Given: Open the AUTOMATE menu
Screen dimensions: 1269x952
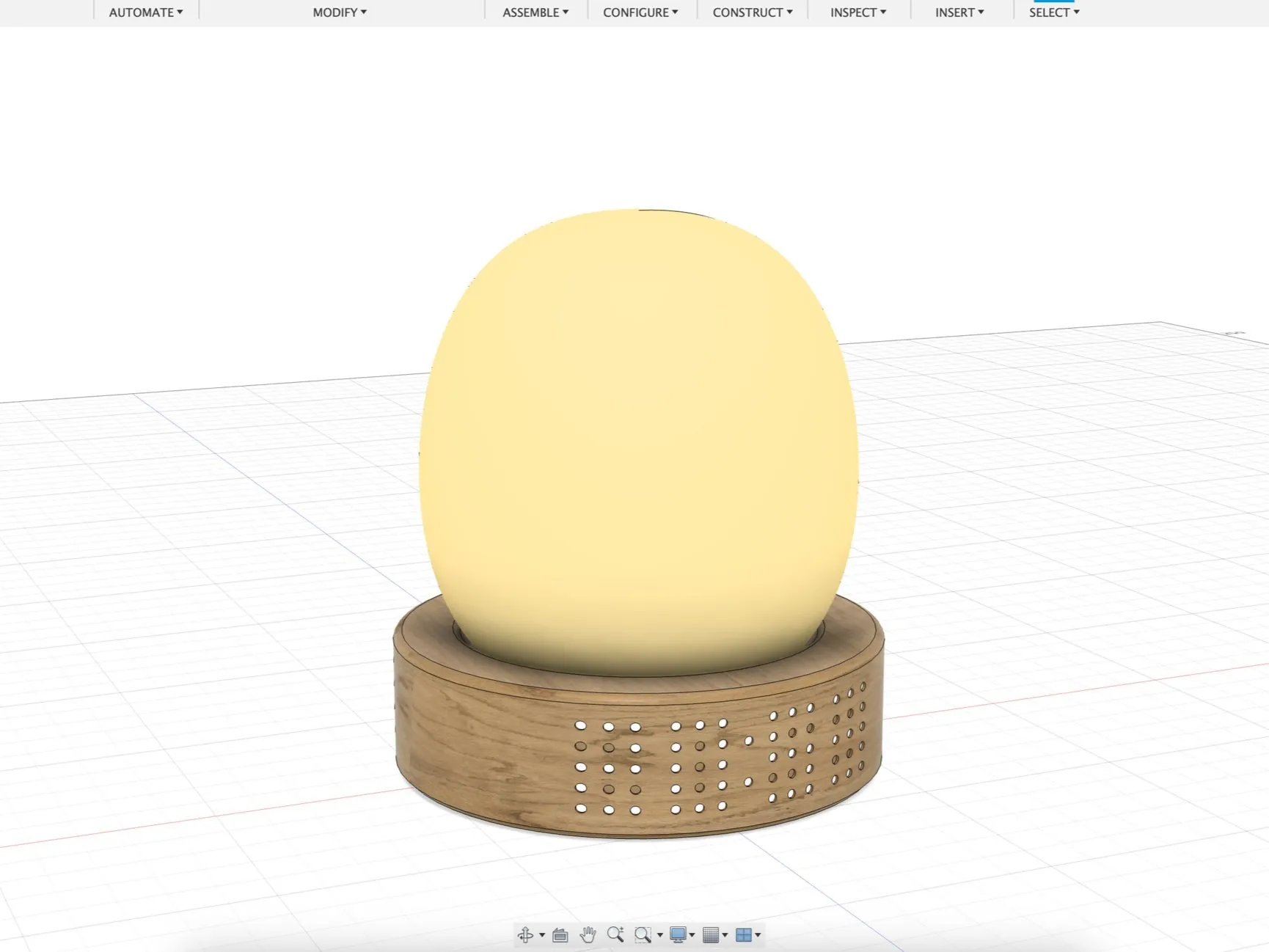Looking at the screenshot, I should point(146,12).
